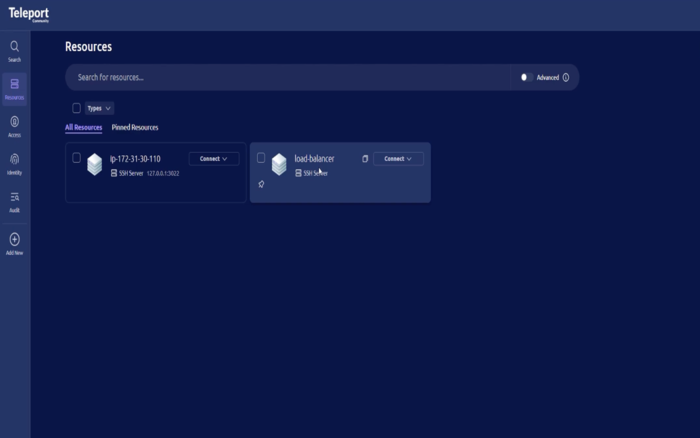700x438 pixels.
Task: Toggle the Advanced search switch
Action: pyautogui.click(x=526, y=78)
